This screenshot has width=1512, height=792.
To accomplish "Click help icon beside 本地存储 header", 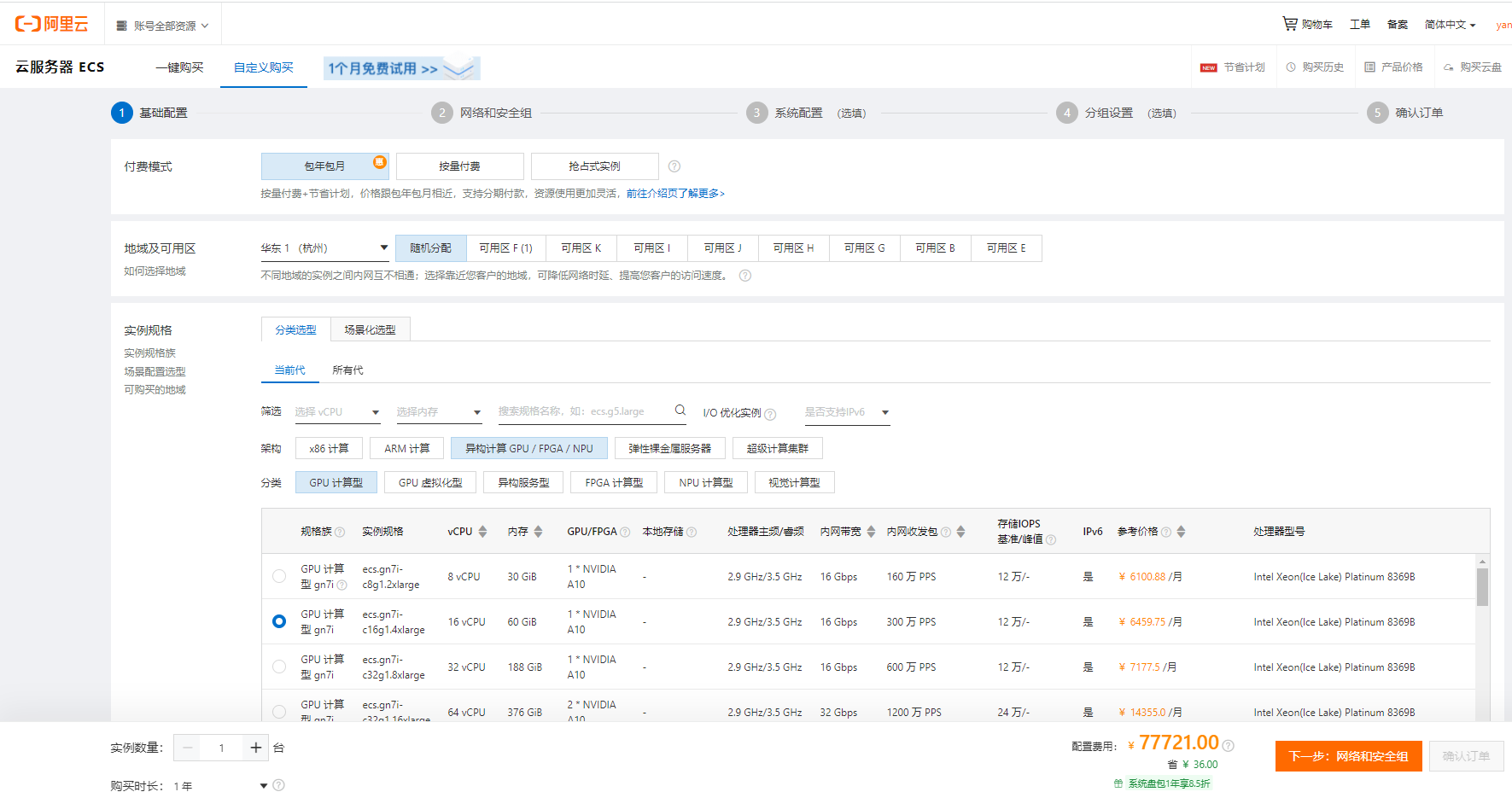I will pyautogui.click(x=692, y=532).
